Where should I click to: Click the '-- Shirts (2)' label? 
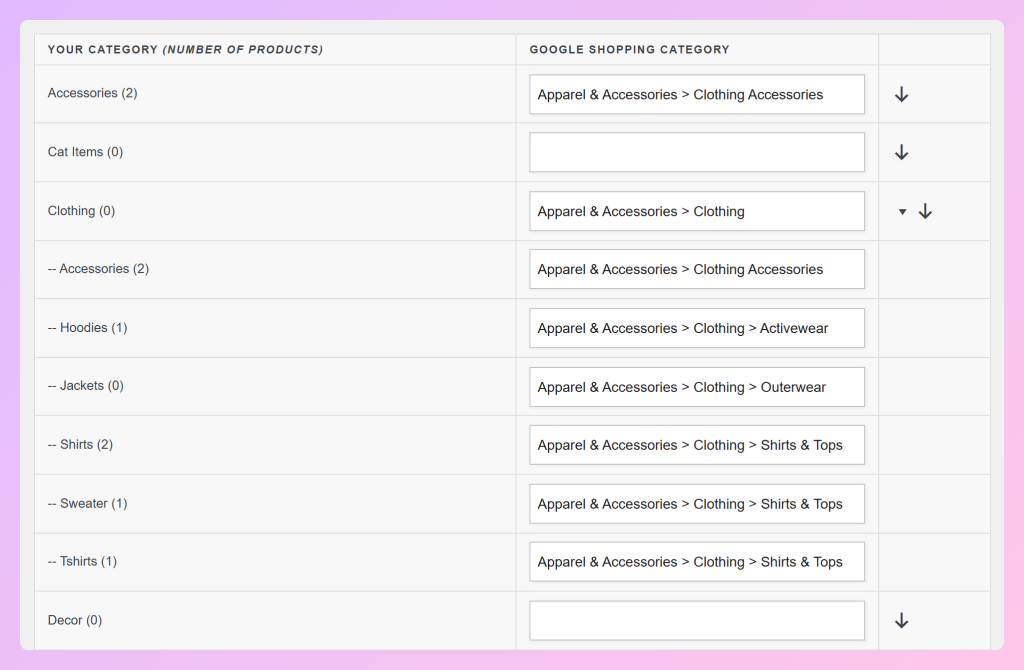[x=80, y=445]
